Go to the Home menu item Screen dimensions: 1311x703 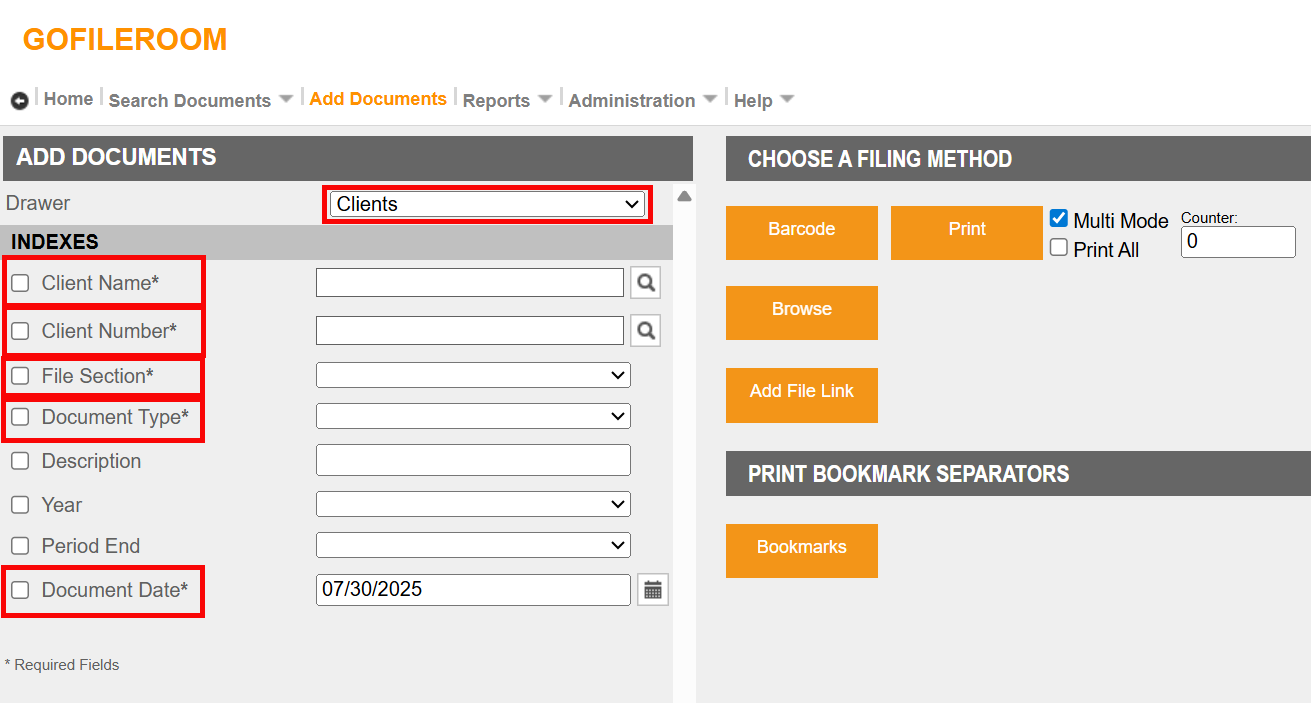click(x=68, y=99)
